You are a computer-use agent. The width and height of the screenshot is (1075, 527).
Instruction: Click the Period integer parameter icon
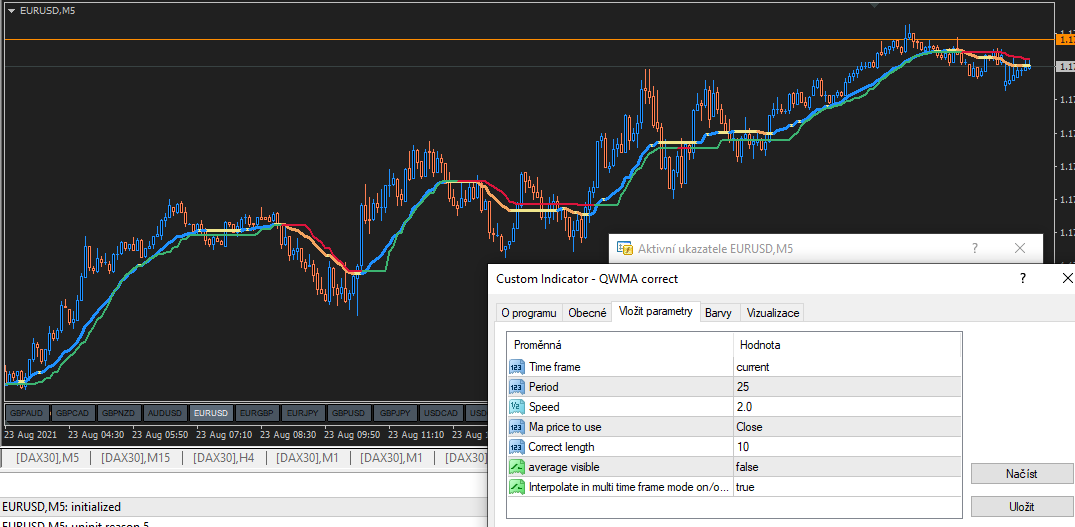(517, 387)
